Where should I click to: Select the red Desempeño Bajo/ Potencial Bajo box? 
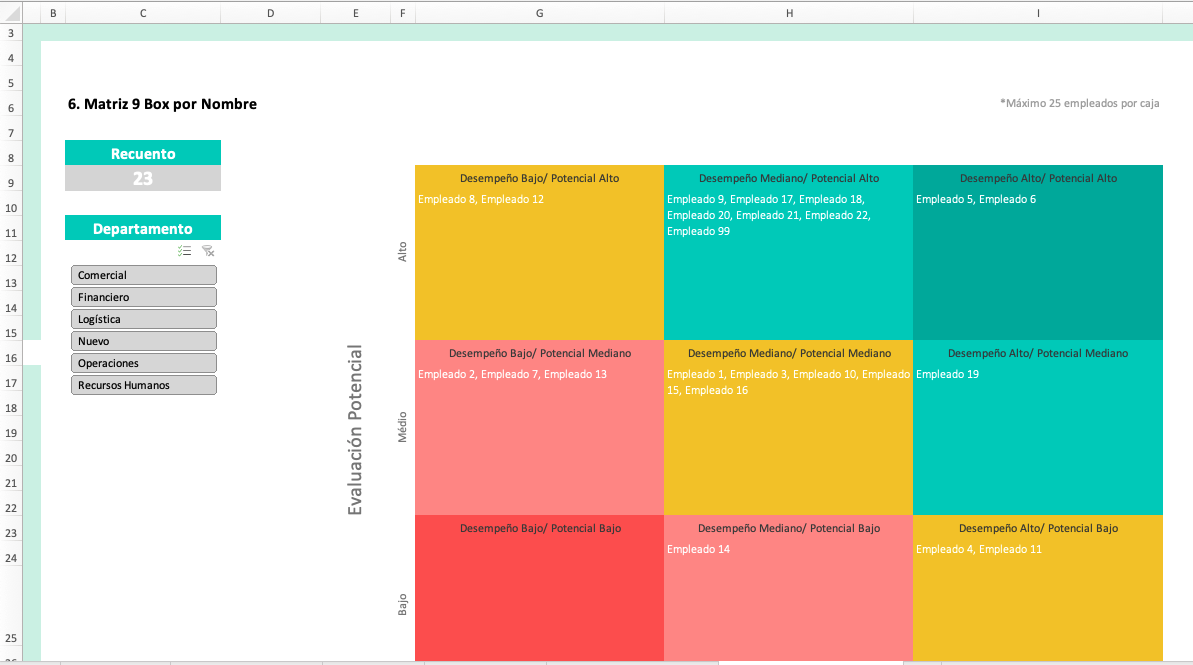point(538,590)
